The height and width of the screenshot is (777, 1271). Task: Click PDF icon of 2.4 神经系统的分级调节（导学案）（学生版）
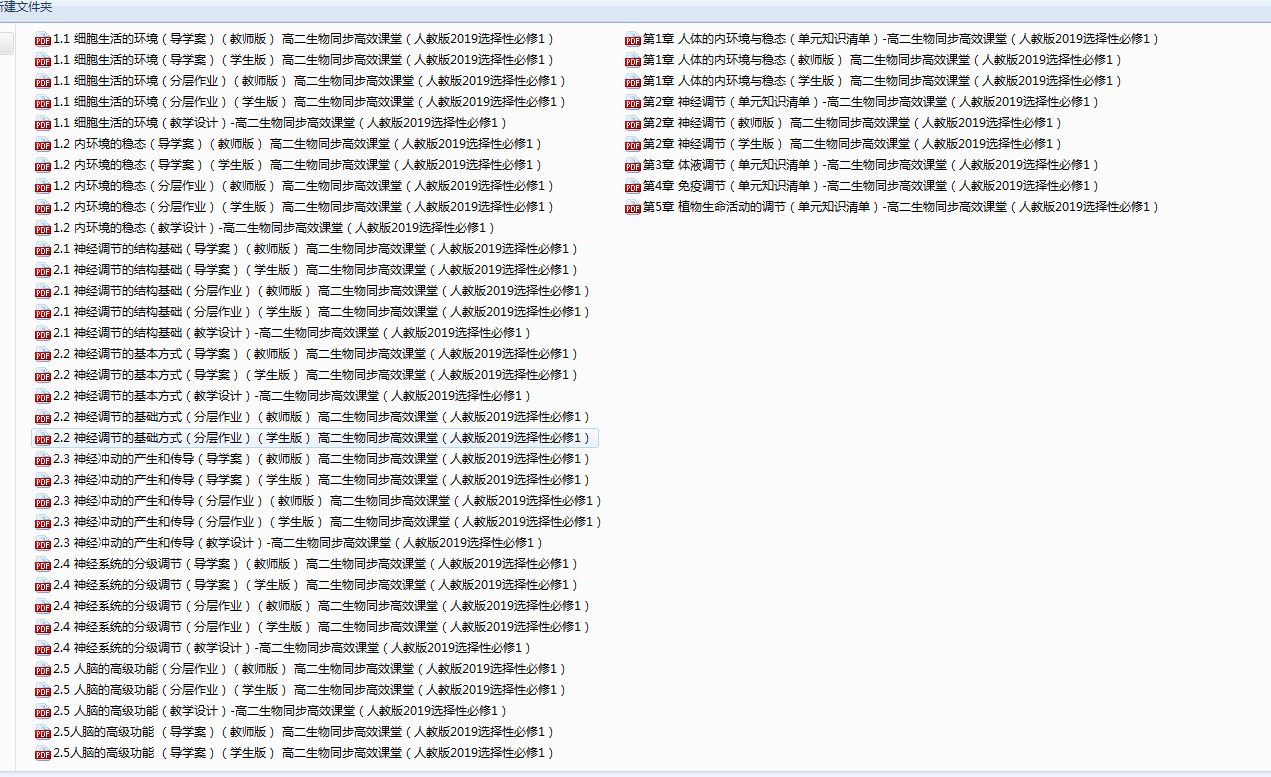42,585
